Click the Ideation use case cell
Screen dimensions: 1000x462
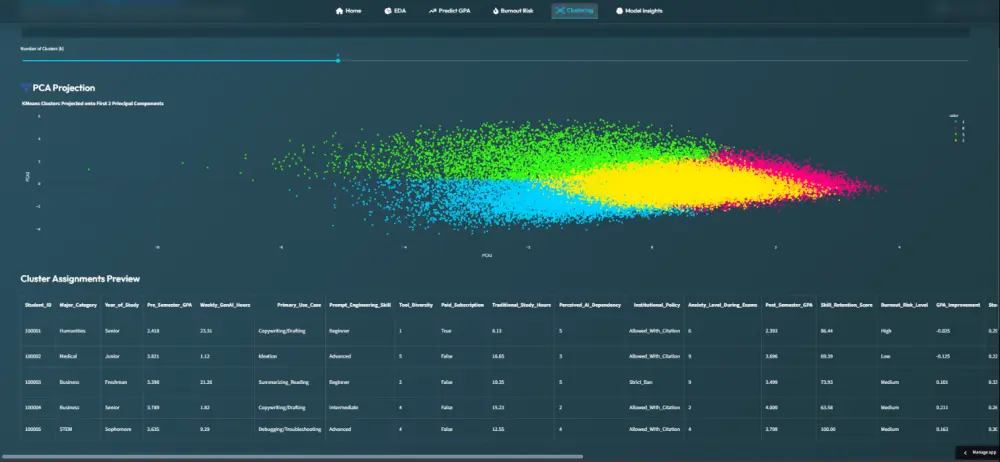click(268, 357)
